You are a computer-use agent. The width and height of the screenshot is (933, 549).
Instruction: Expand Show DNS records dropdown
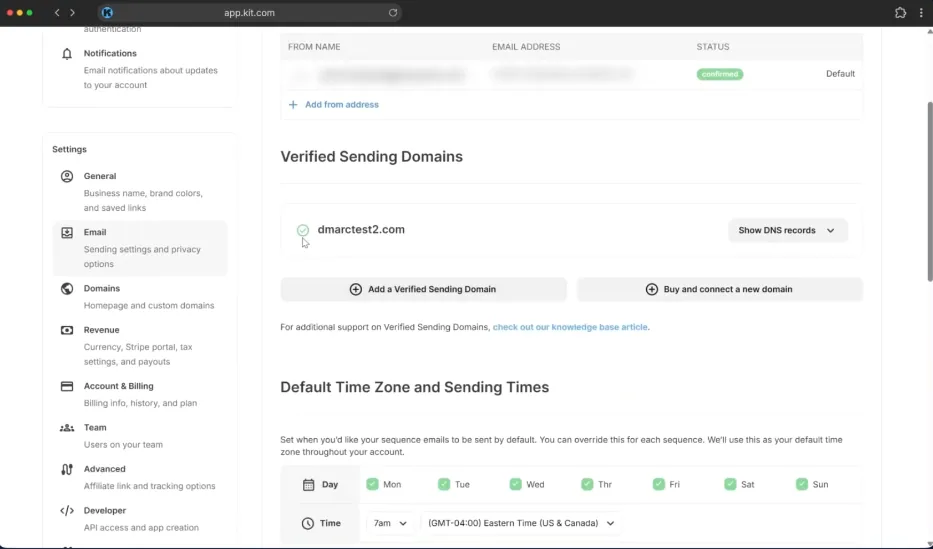787,230
